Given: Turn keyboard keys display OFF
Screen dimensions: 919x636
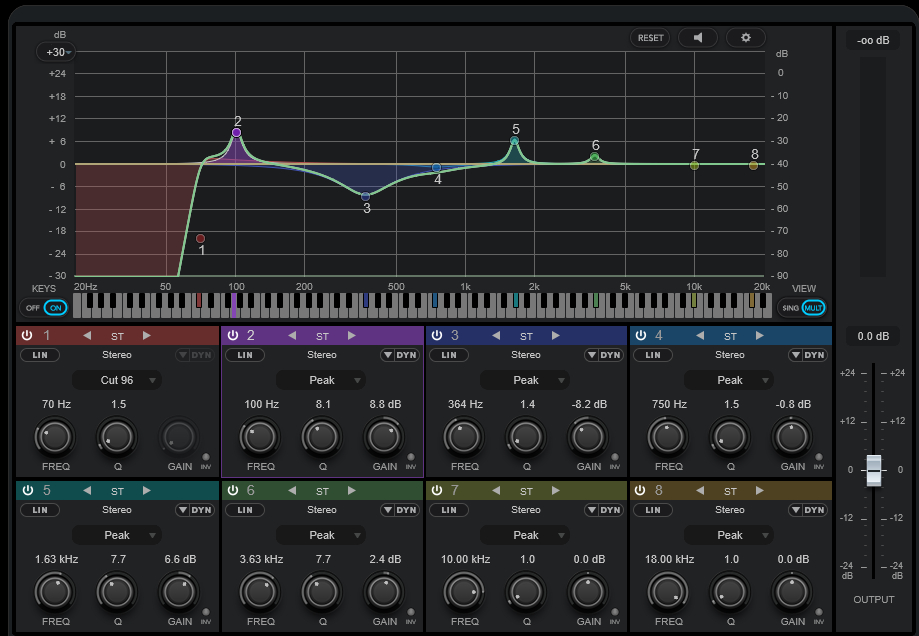Looking at the screenshot, I should click(33, 308).
